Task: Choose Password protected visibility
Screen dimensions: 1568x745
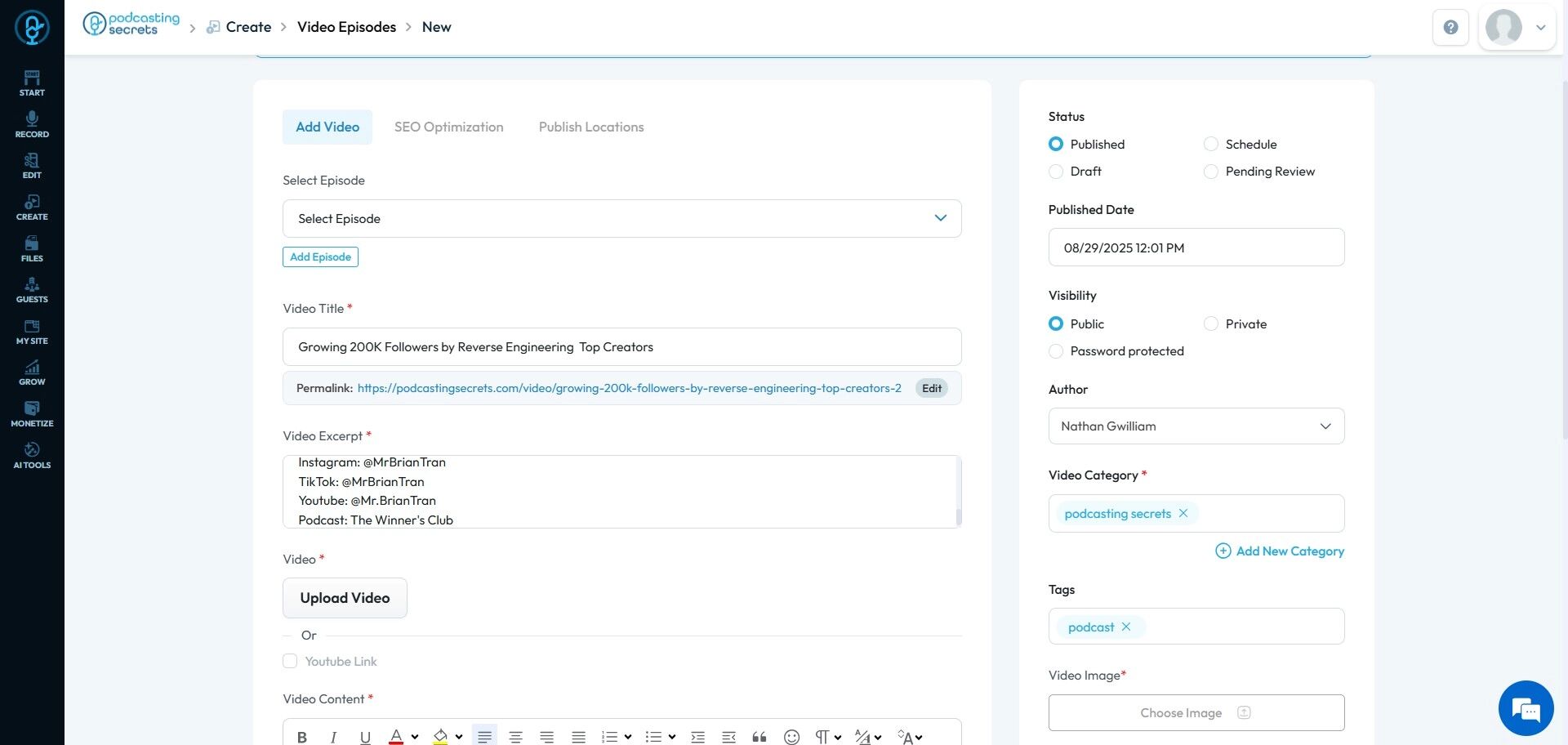Action: [1056, 350]
